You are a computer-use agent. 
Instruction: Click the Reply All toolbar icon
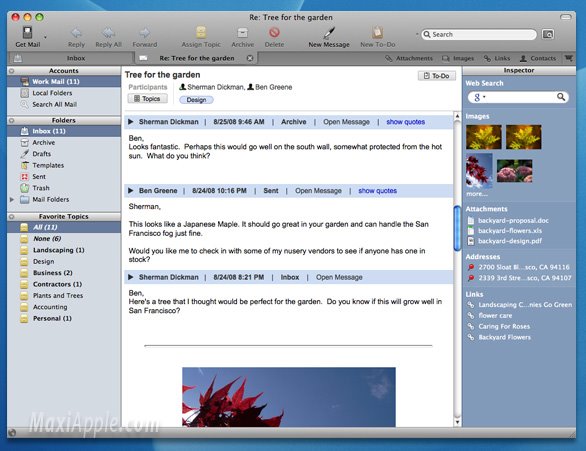108,33
